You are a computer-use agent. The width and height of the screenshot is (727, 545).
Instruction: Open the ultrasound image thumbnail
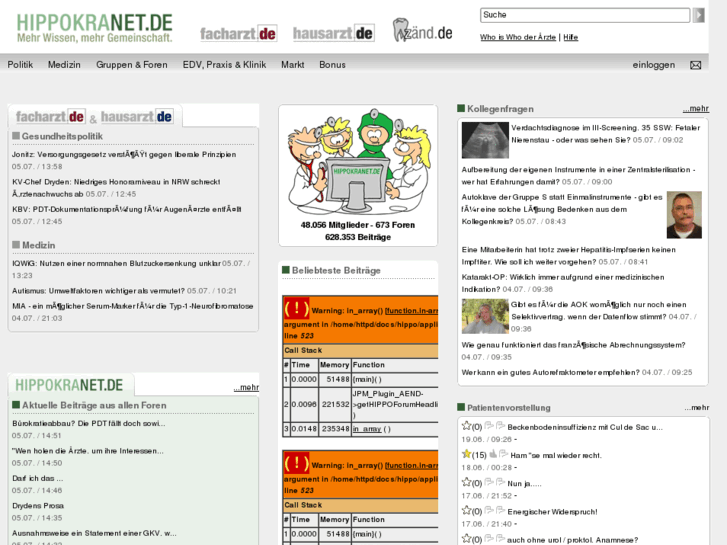point(485,140)
